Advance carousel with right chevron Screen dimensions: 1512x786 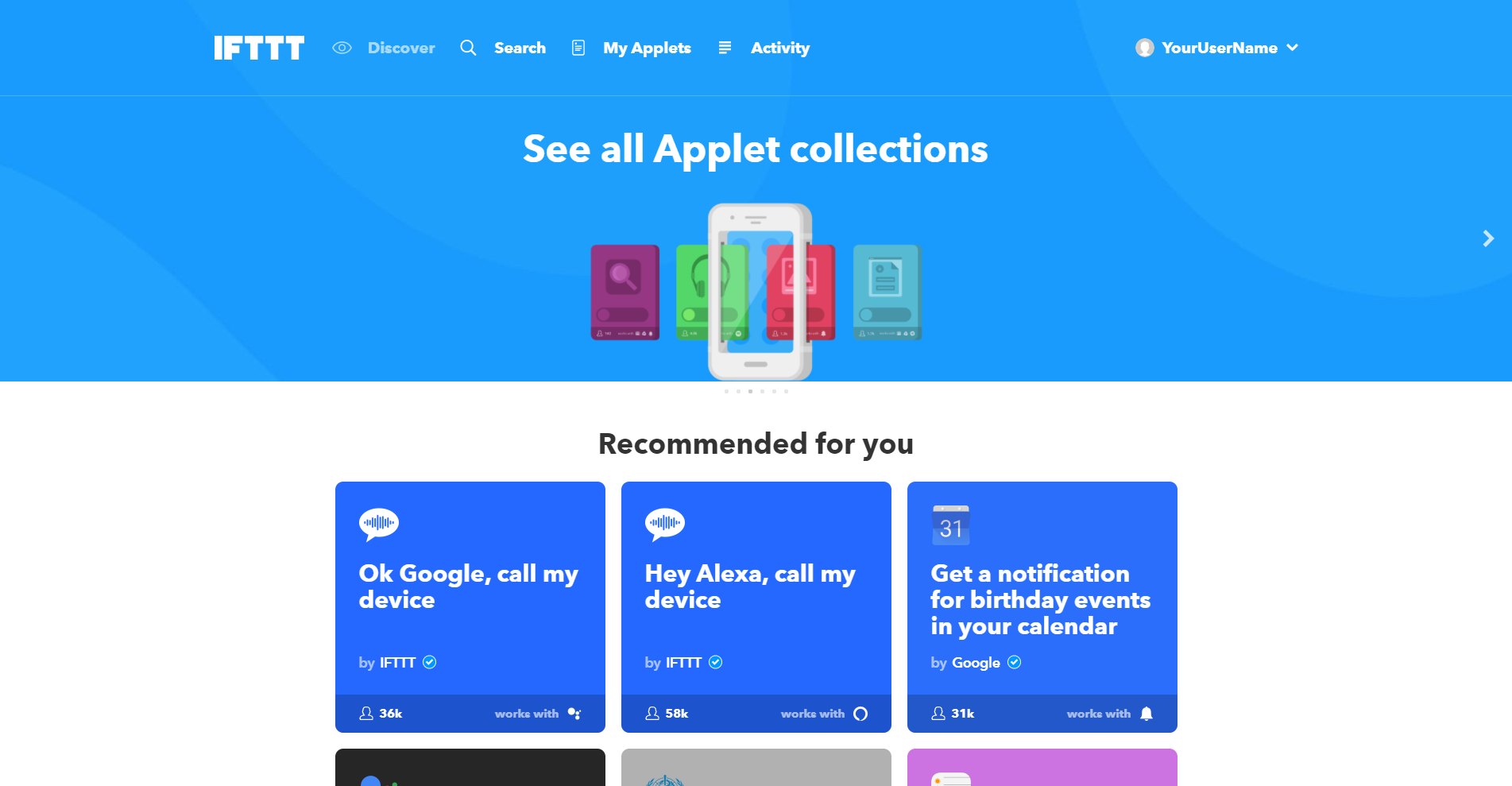[1488, 238]
